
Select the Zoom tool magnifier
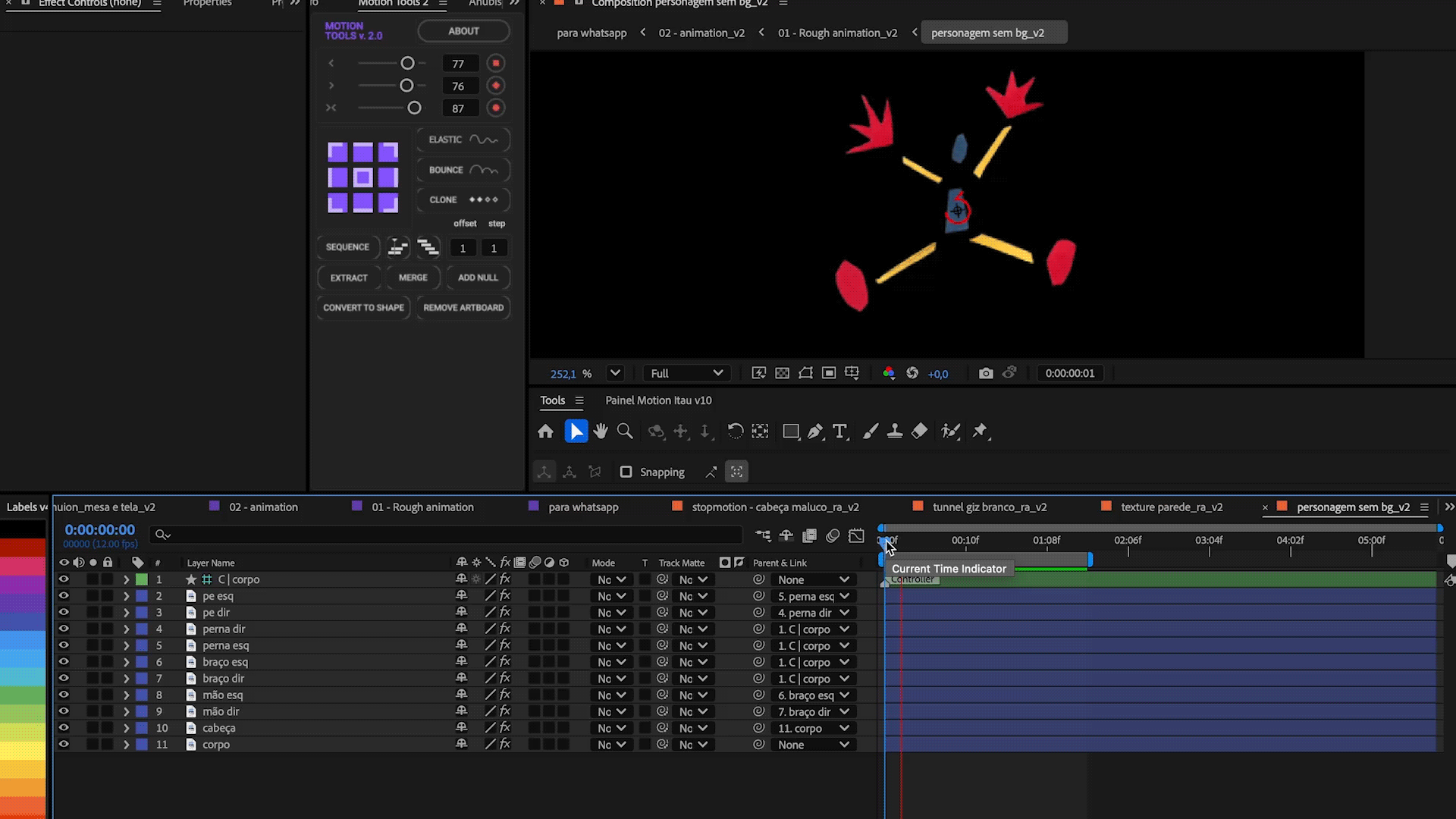click(625, 431)
